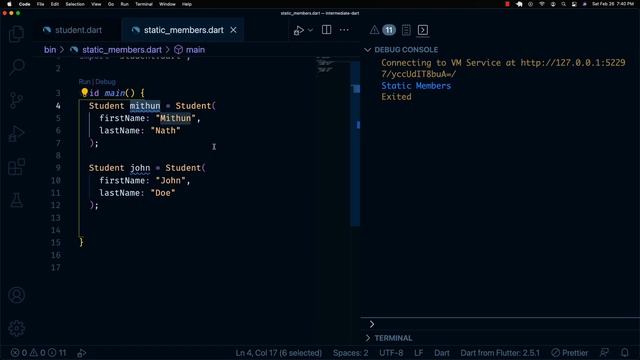Click the Run code lens link
This screenshot has width=640, height=360.
[84, 82]
